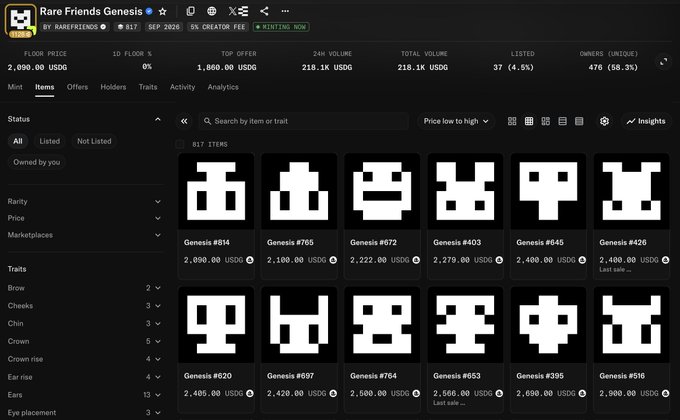
Task: Click the 817 item count tag
Action: pyautogui.click(x=128, y=27)
